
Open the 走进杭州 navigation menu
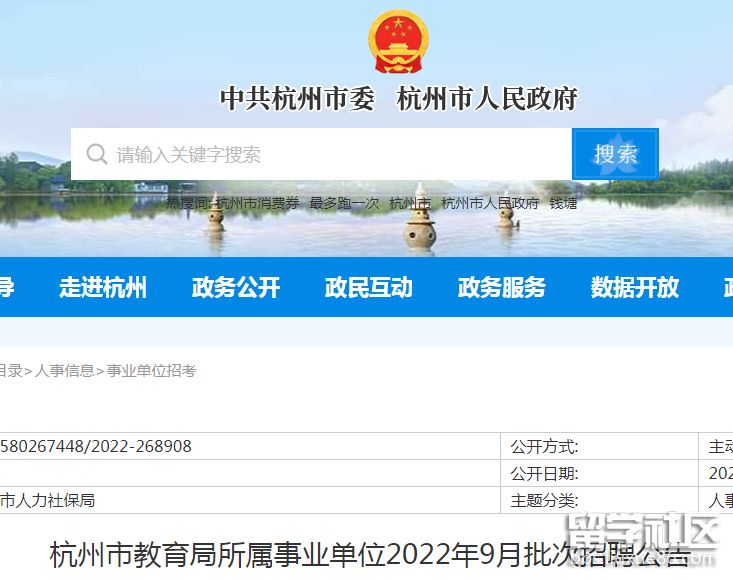click(103, 288)
